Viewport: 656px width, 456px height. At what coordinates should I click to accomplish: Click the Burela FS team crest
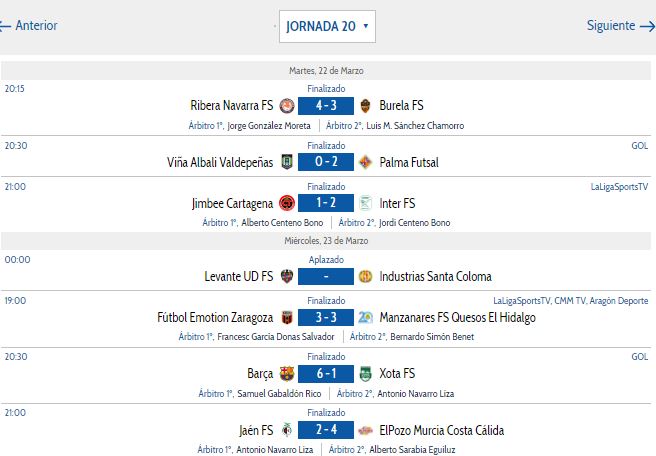pyautogui.click(x=365, y=105)
